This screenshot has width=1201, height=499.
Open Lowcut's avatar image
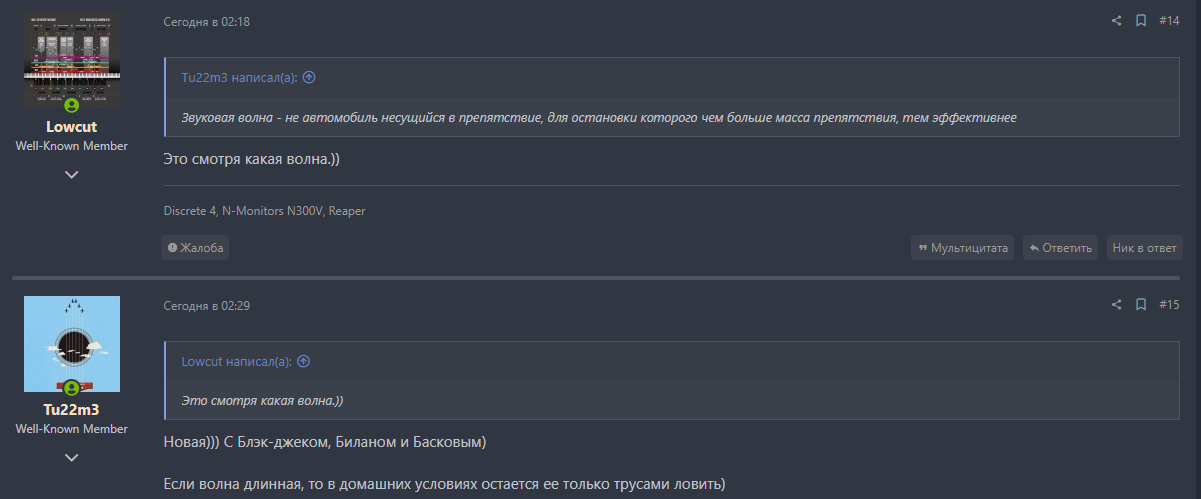pyautogui.click(x=71, y=58)
